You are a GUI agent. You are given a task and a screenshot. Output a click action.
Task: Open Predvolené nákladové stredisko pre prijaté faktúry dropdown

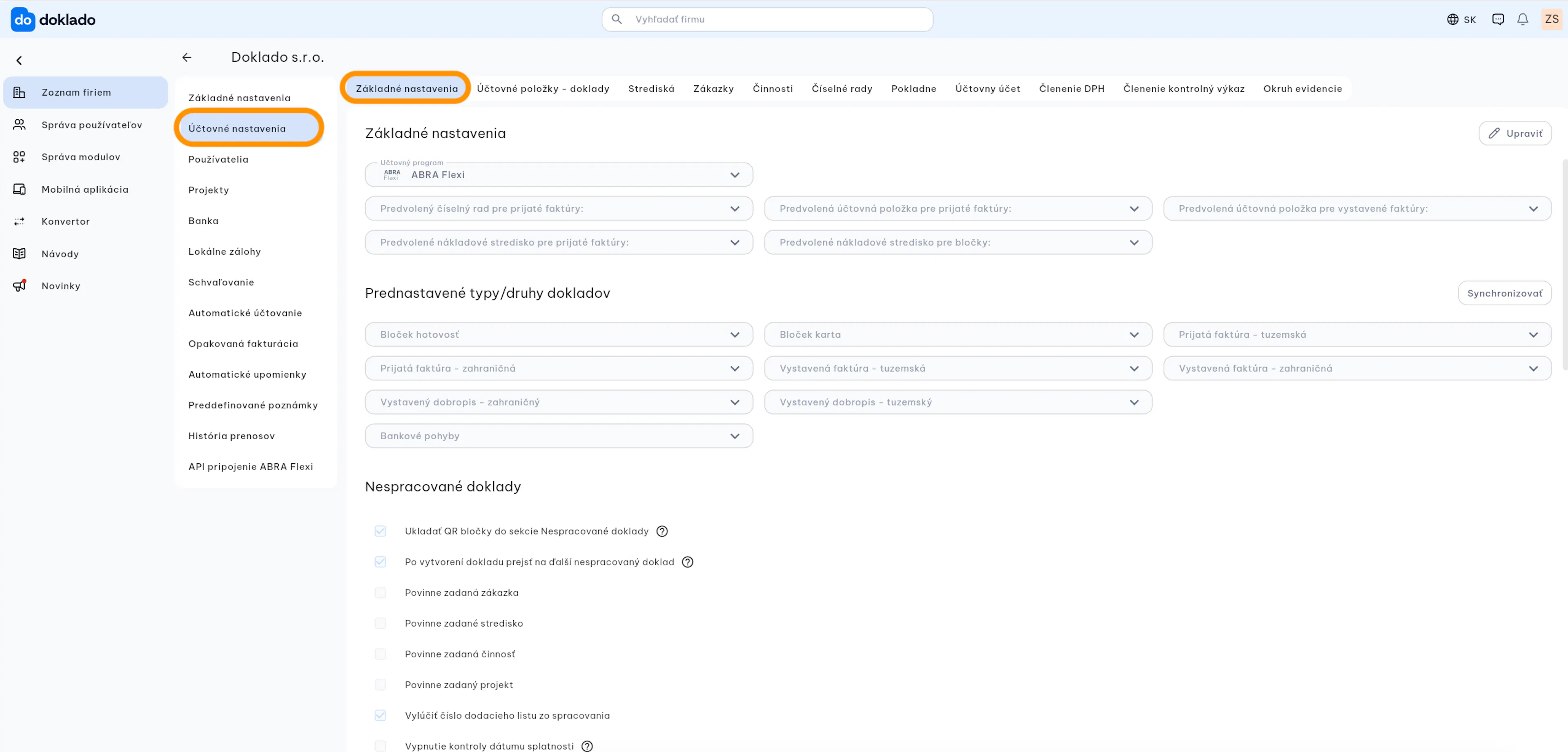coord(559,242)
